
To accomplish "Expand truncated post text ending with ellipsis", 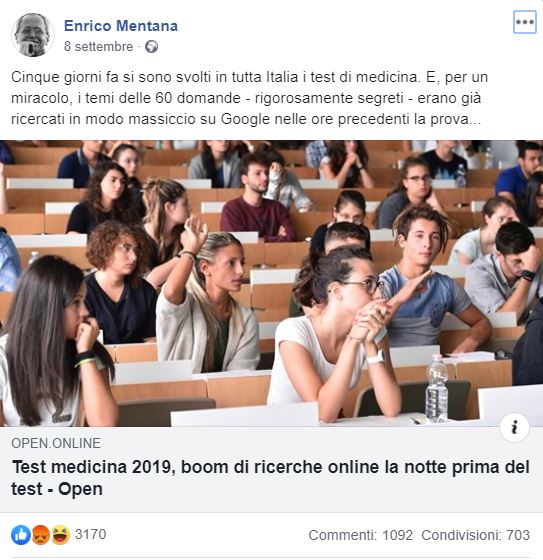I will click(475, 120).
